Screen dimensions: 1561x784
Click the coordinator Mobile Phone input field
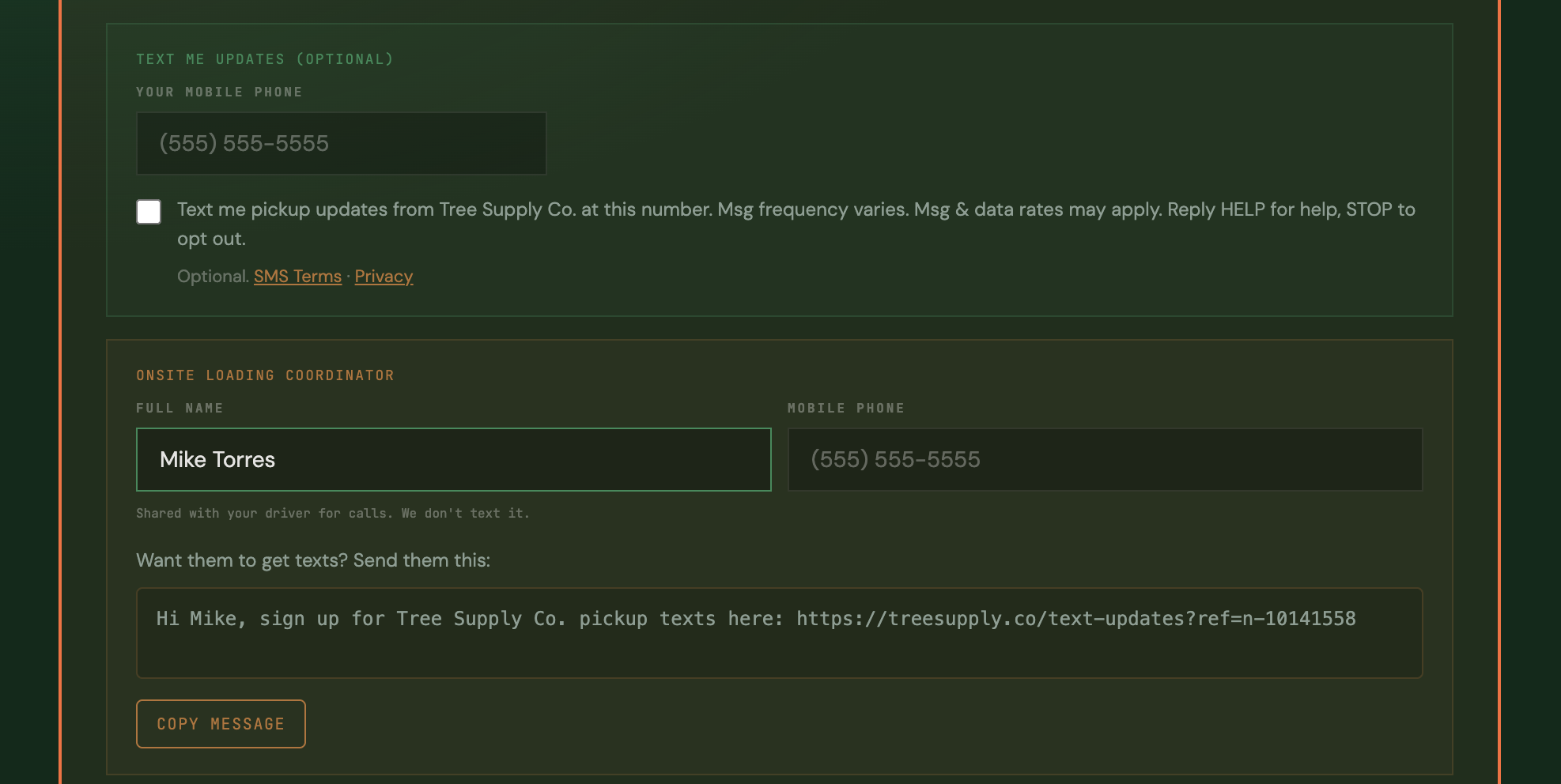[x=1105, y=459]
